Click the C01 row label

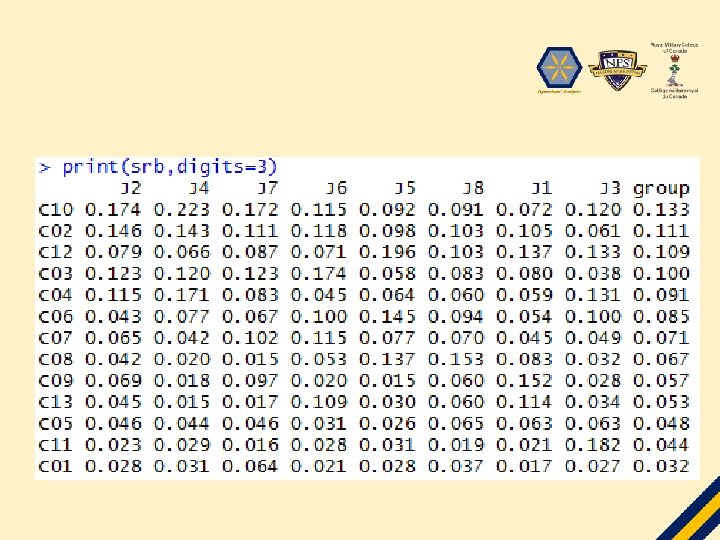tap(56, 467)
